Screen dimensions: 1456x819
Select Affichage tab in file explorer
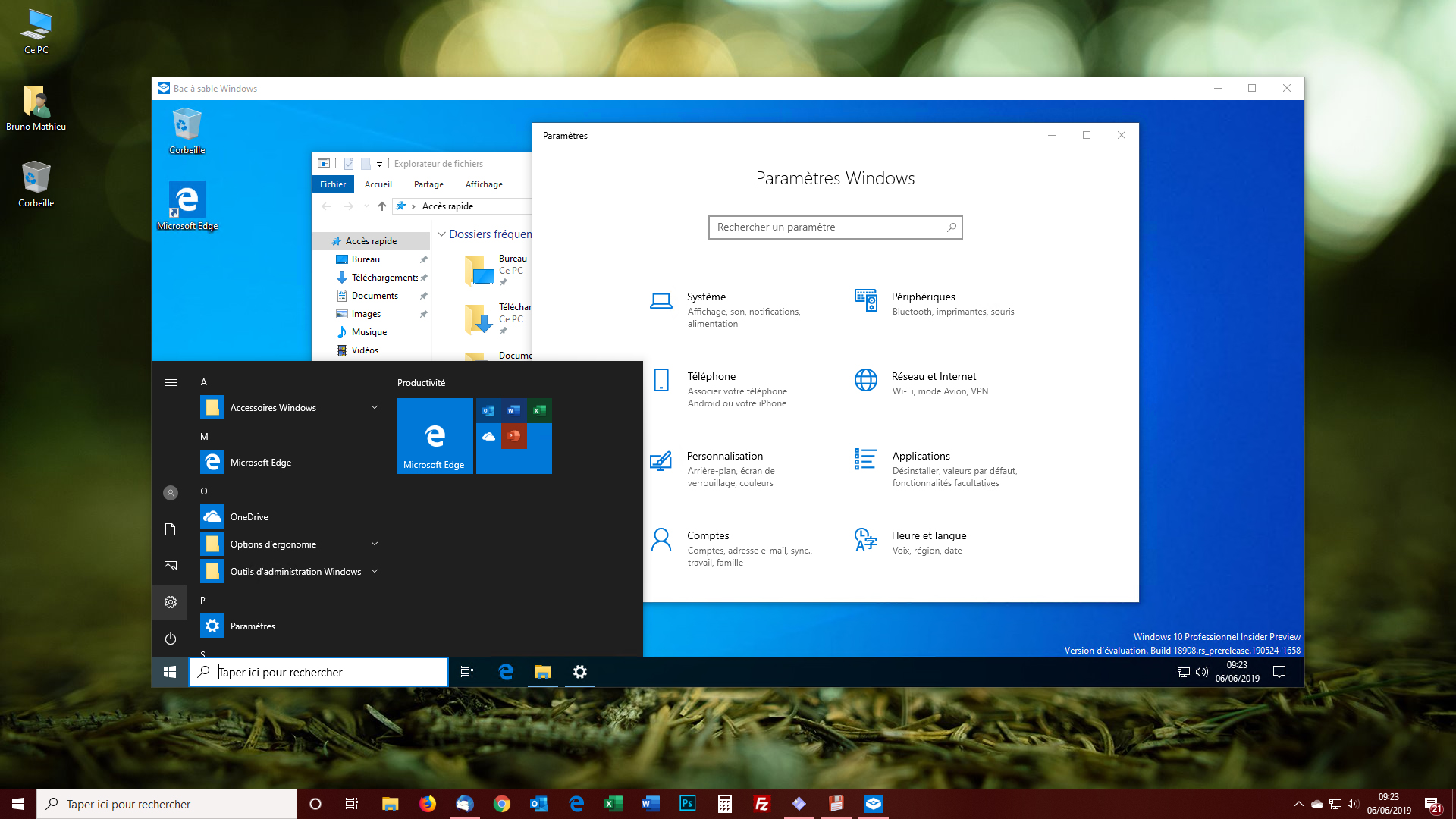pyautogui.click(x=485, y=184)
